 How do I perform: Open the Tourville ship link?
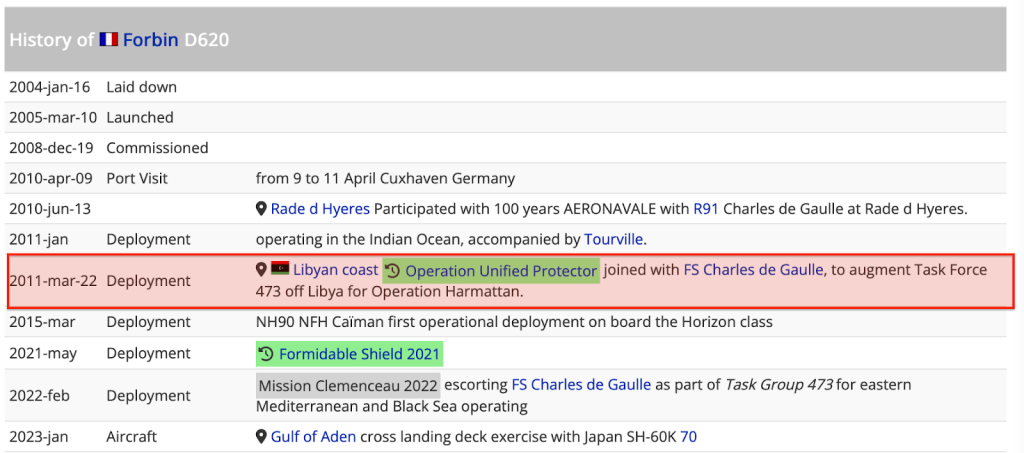point(613,240)
